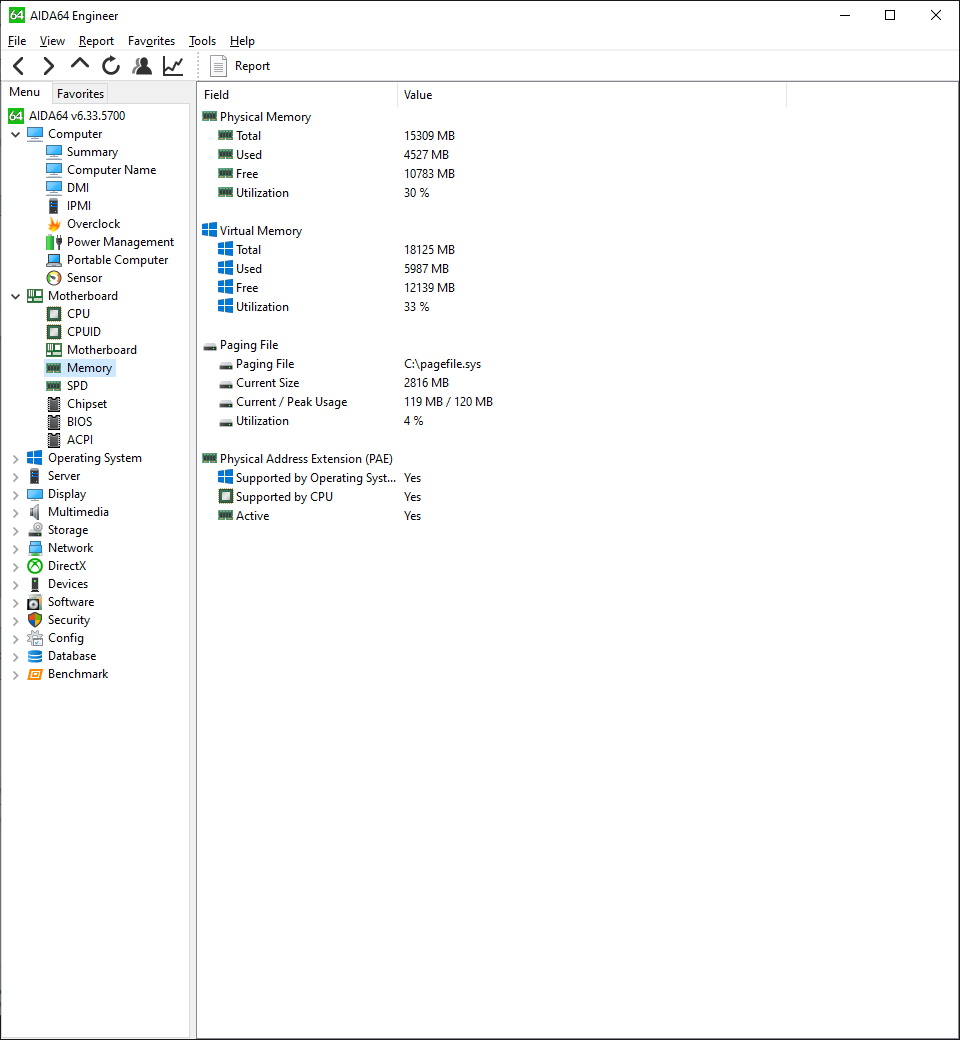
Task: Click the Security shield icon
Action: tap(34, 620)
